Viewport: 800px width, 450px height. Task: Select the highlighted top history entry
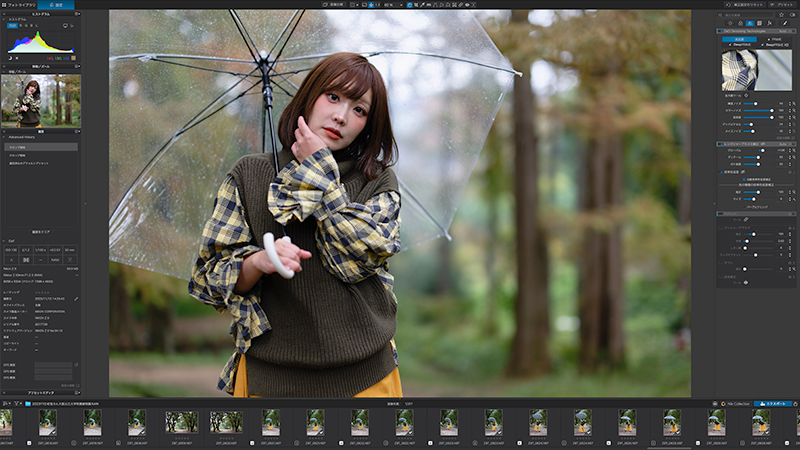point(41,147)
